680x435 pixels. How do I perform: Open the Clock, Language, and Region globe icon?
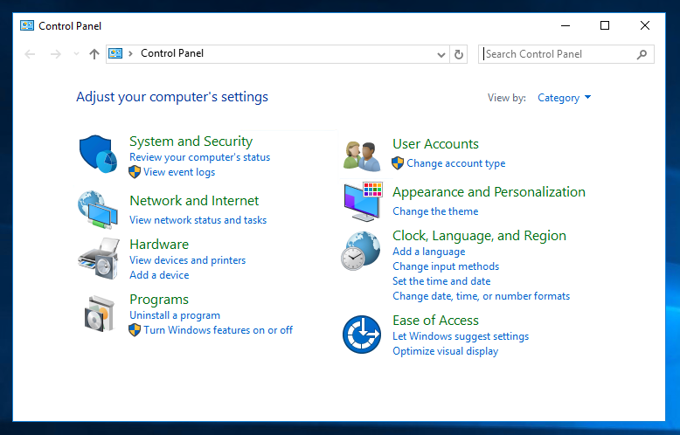coord(361,251)
